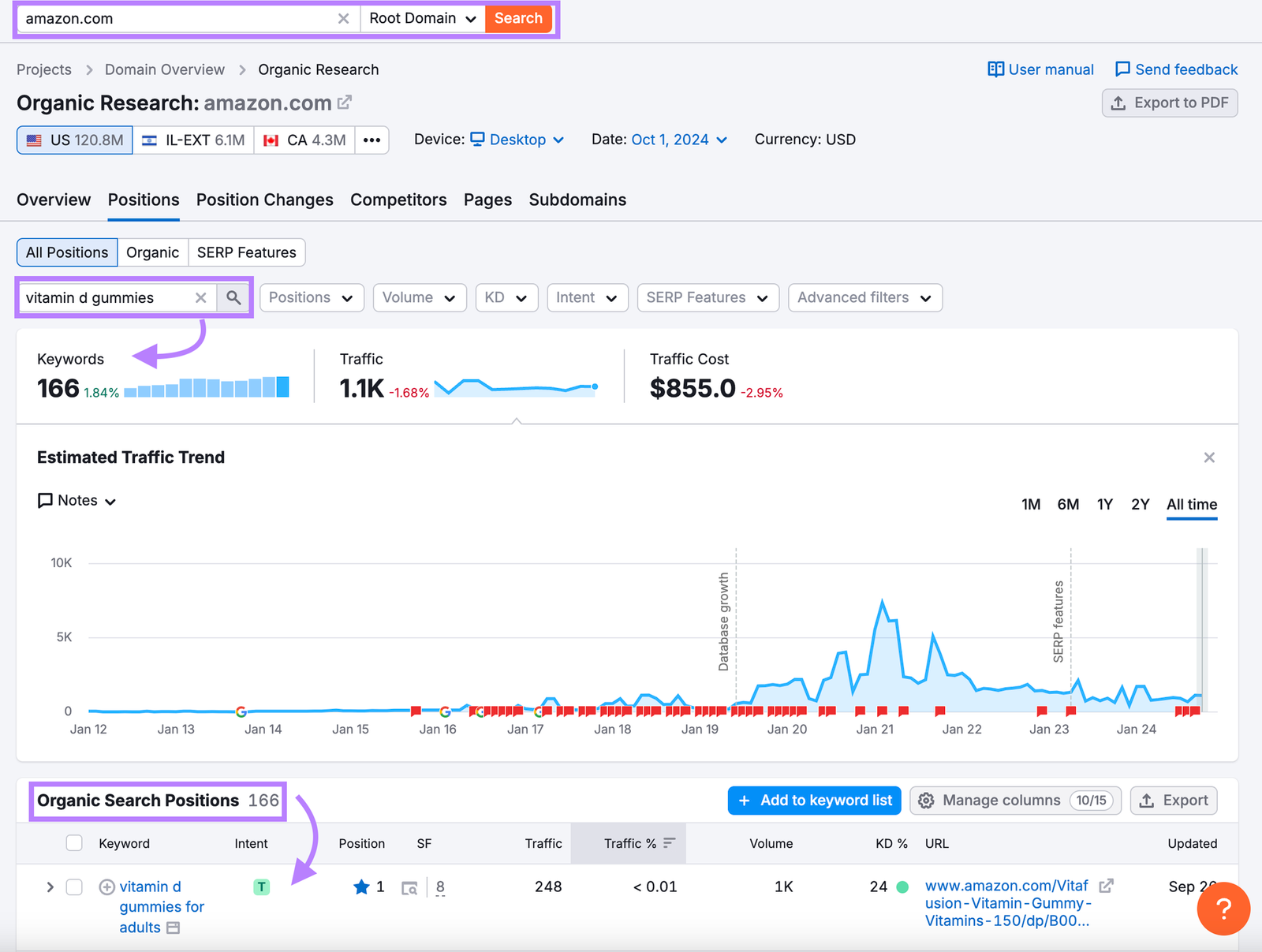Click the magnifier icon in keyword filter
Viewport: 1262px width, 952px height.
tap(233, 297)
